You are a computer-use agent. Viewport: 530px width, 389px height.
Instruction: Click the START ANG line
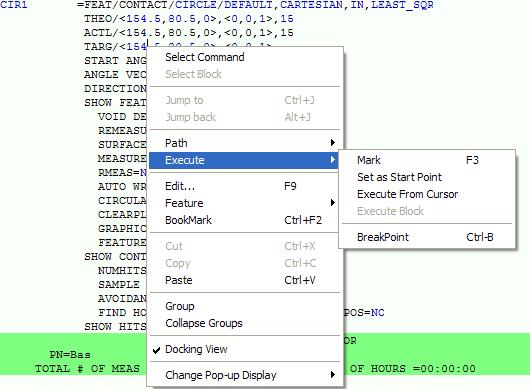click(115, 61)
